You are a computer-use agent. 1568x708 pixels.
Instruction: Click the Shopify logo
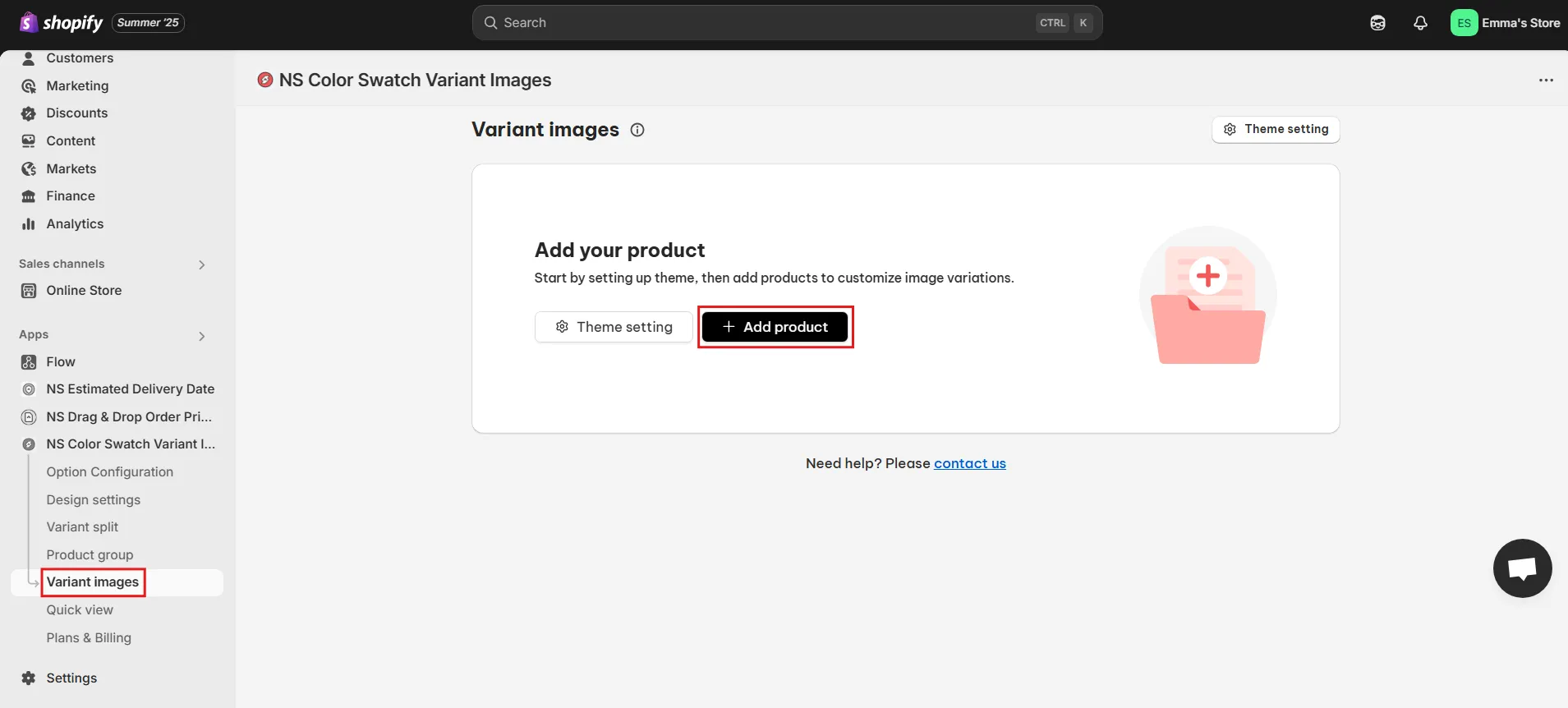point(61,22)
